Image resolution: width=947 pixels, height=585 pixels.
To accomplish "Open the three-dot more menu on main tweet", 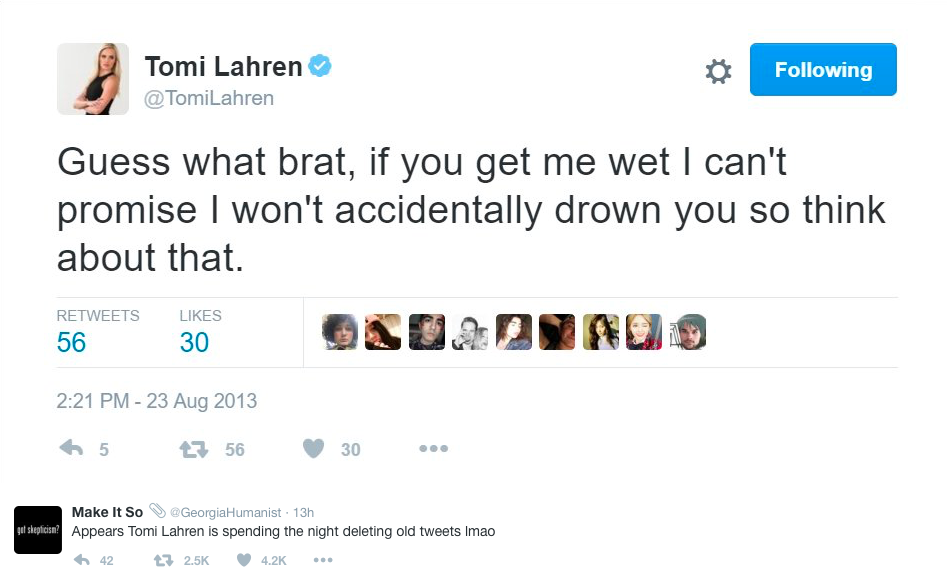I will pos(433,449).
